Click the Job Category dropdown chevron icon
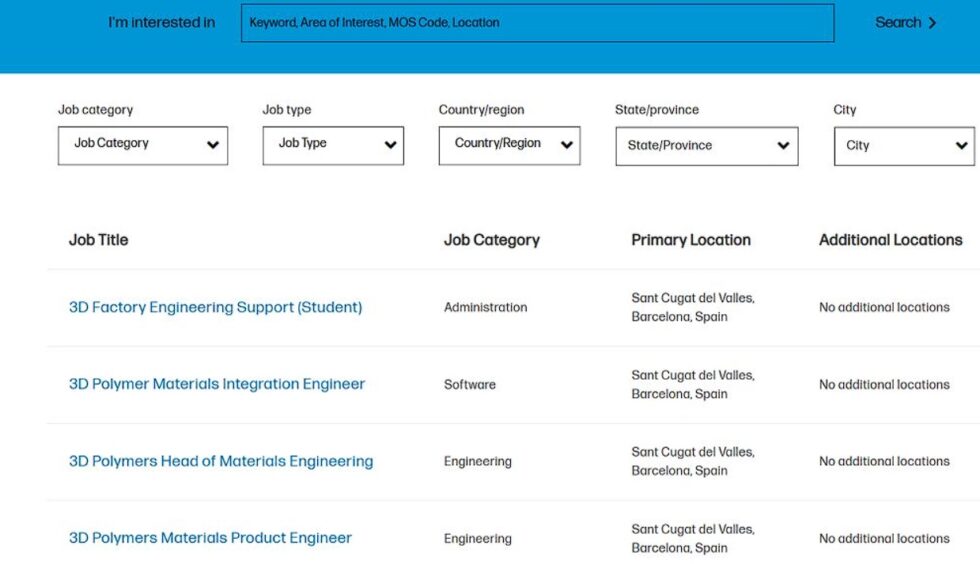980x564 pixels. pos(212,145)
